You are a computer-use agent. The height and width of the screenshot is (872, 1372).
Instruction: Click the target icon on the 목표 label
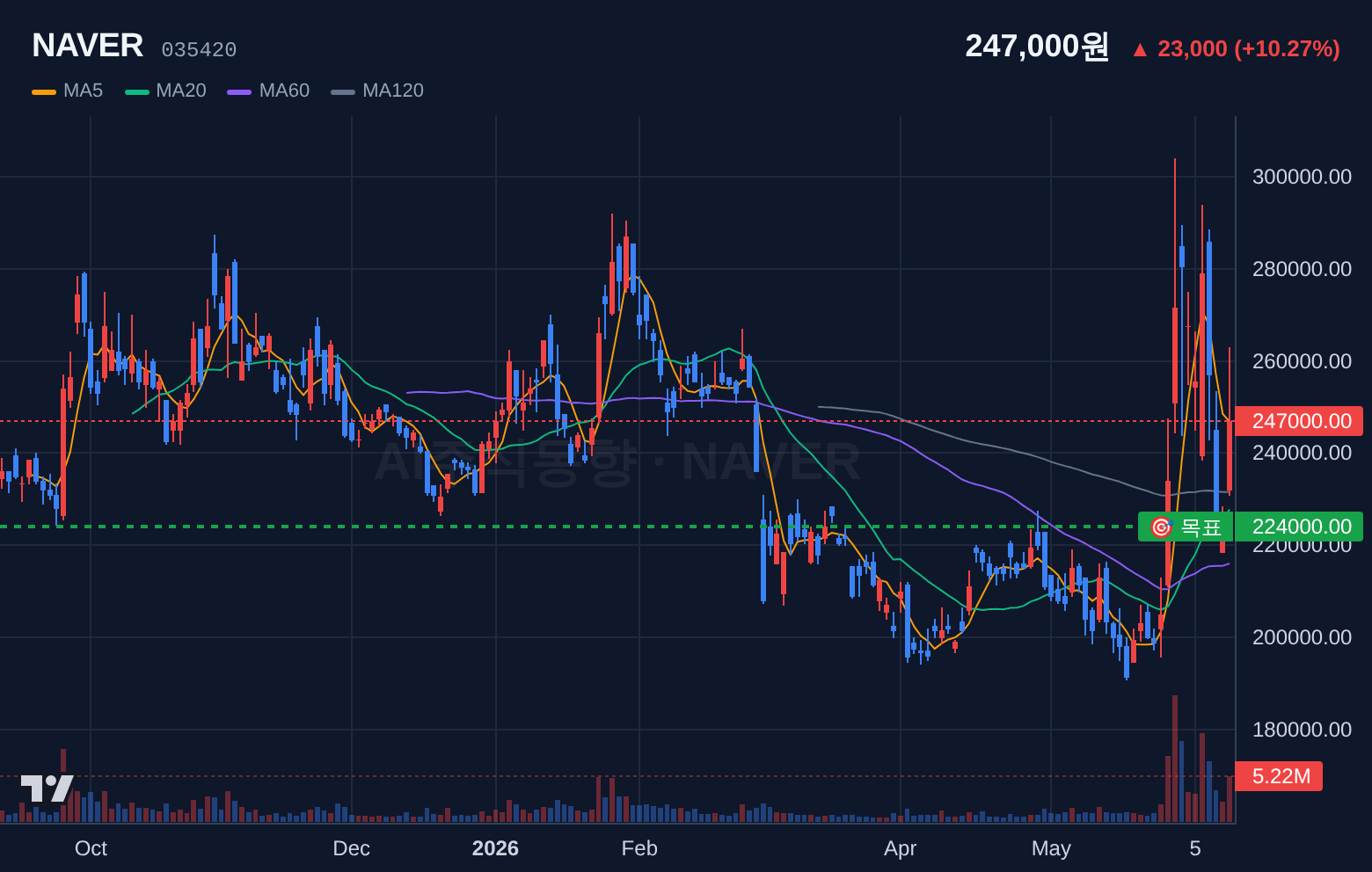coord(1161,527)
